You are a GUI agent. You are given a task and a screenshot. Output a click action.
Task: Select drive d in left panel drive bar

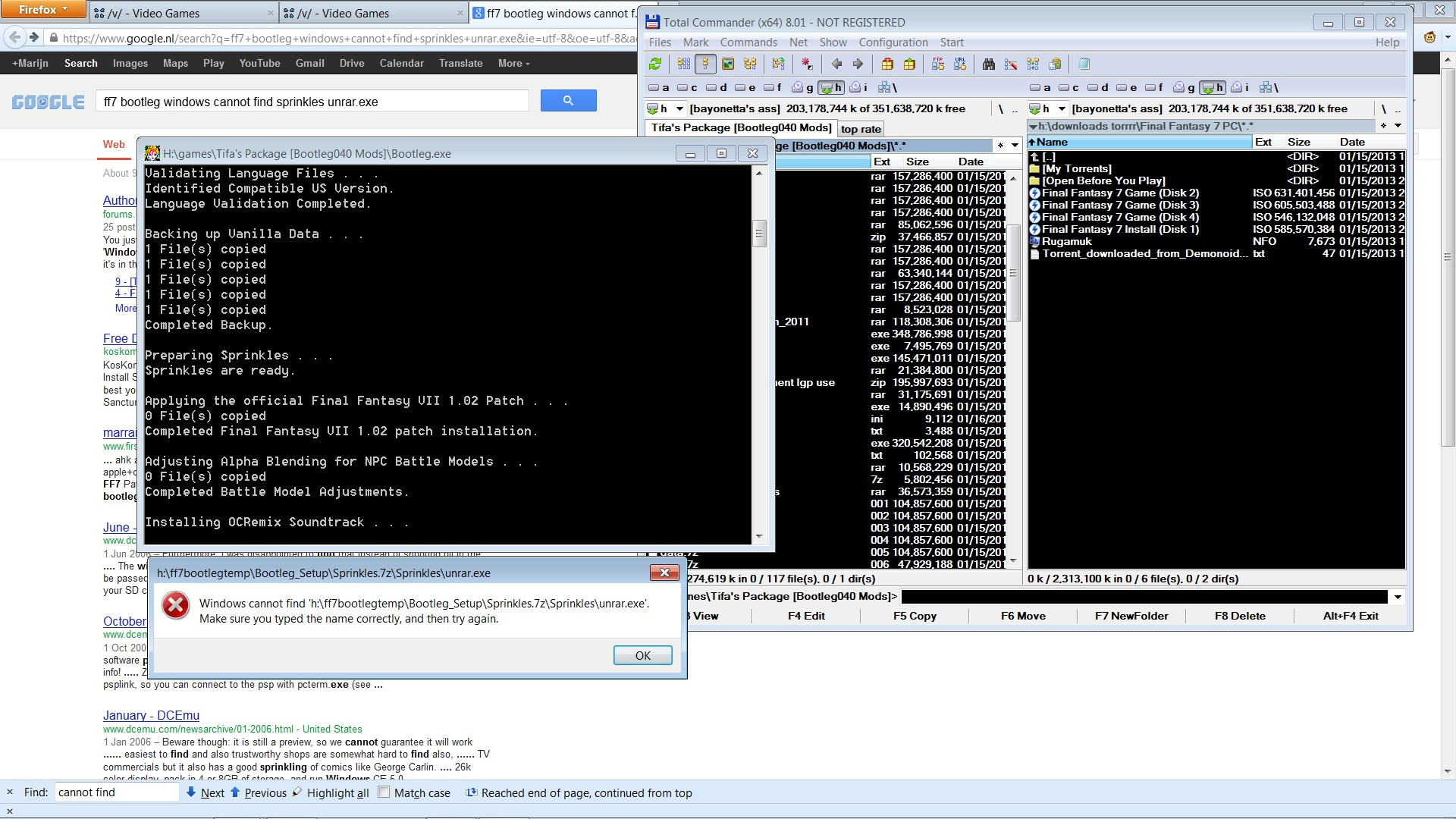click(x=716, y=88)
